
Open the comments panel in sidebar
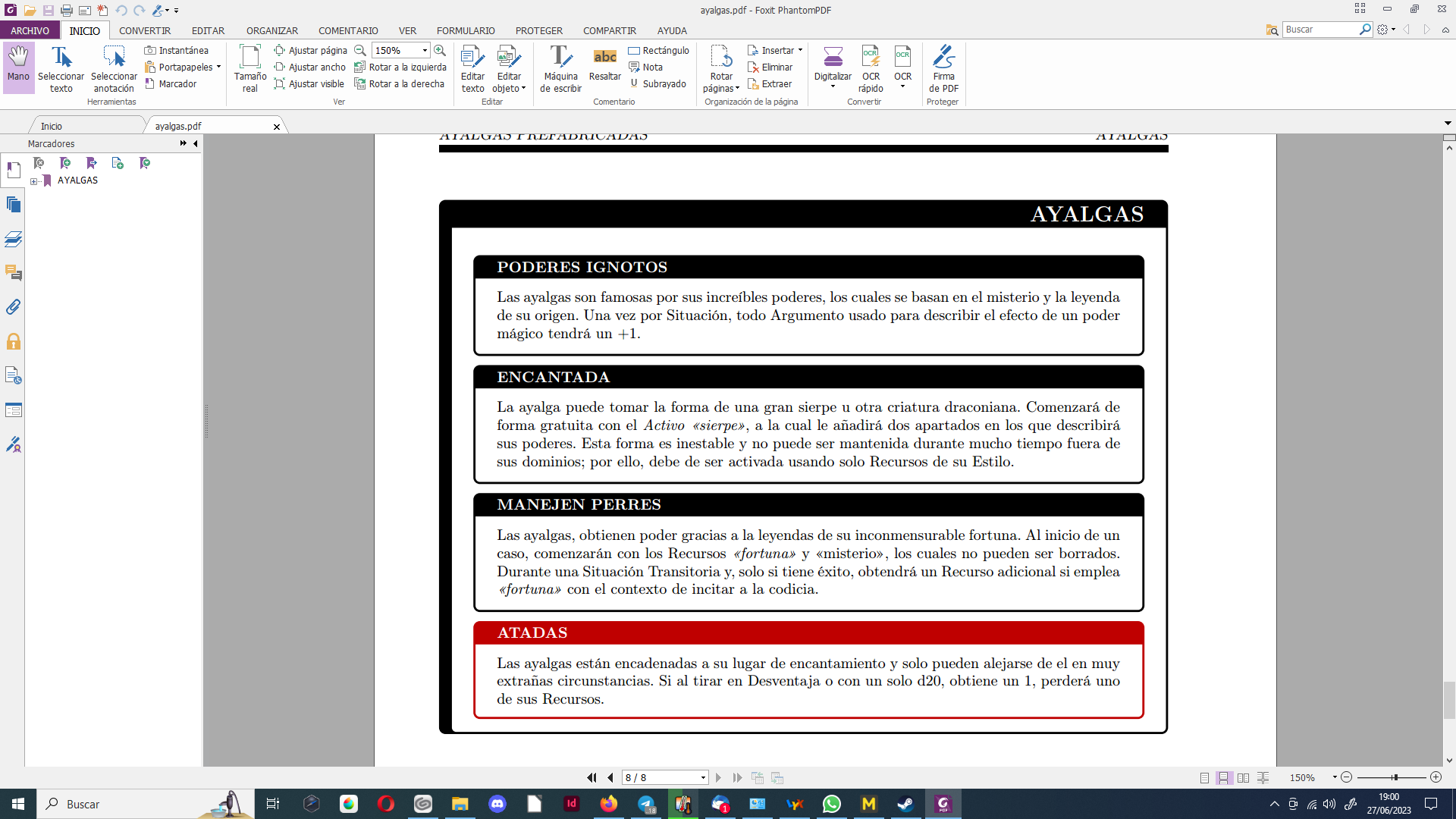click(x=14, y=273)
